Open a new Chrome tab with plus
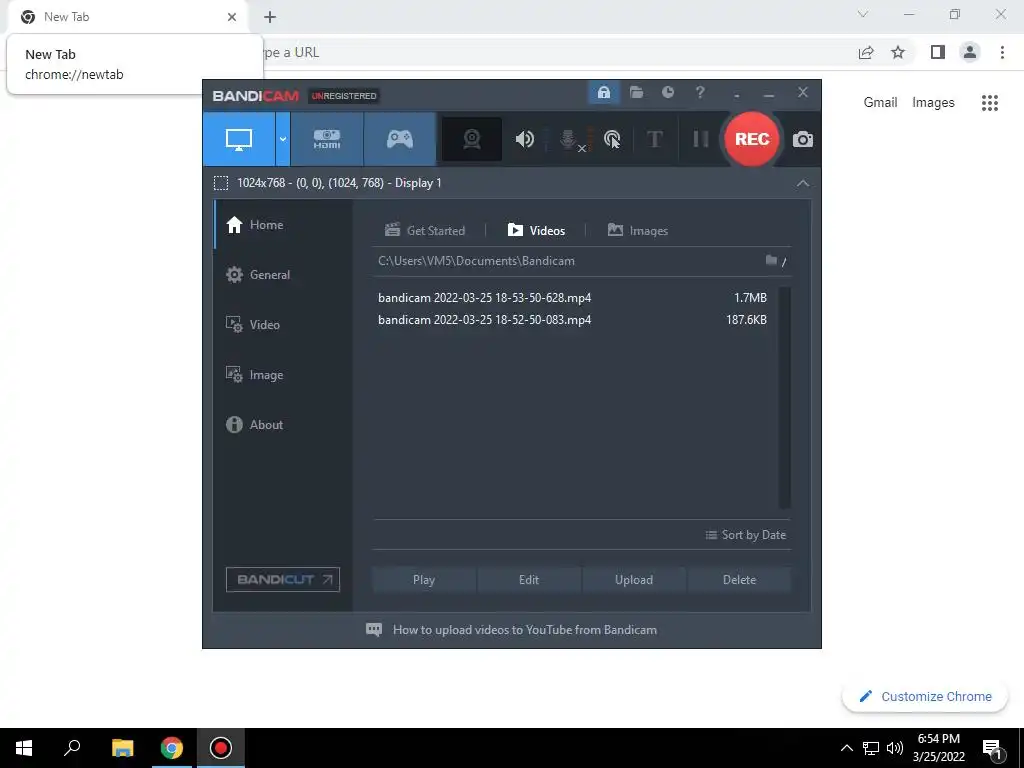Screen dimensions: 1024x768 [x=270, y=17]
